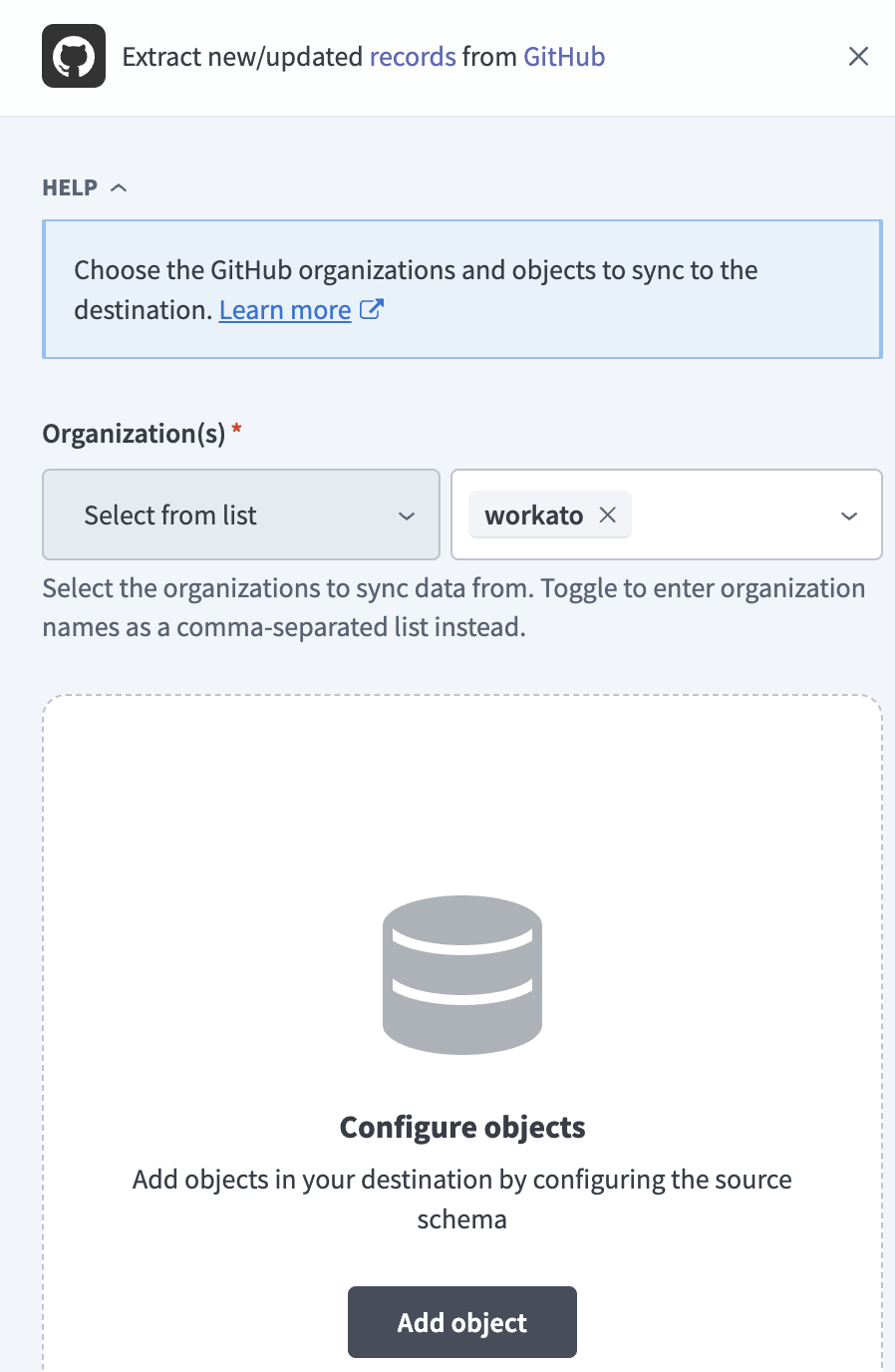Screen dimensions: 895x1372
Task: Remove the workato organization tag
Action: coord(608,514)
